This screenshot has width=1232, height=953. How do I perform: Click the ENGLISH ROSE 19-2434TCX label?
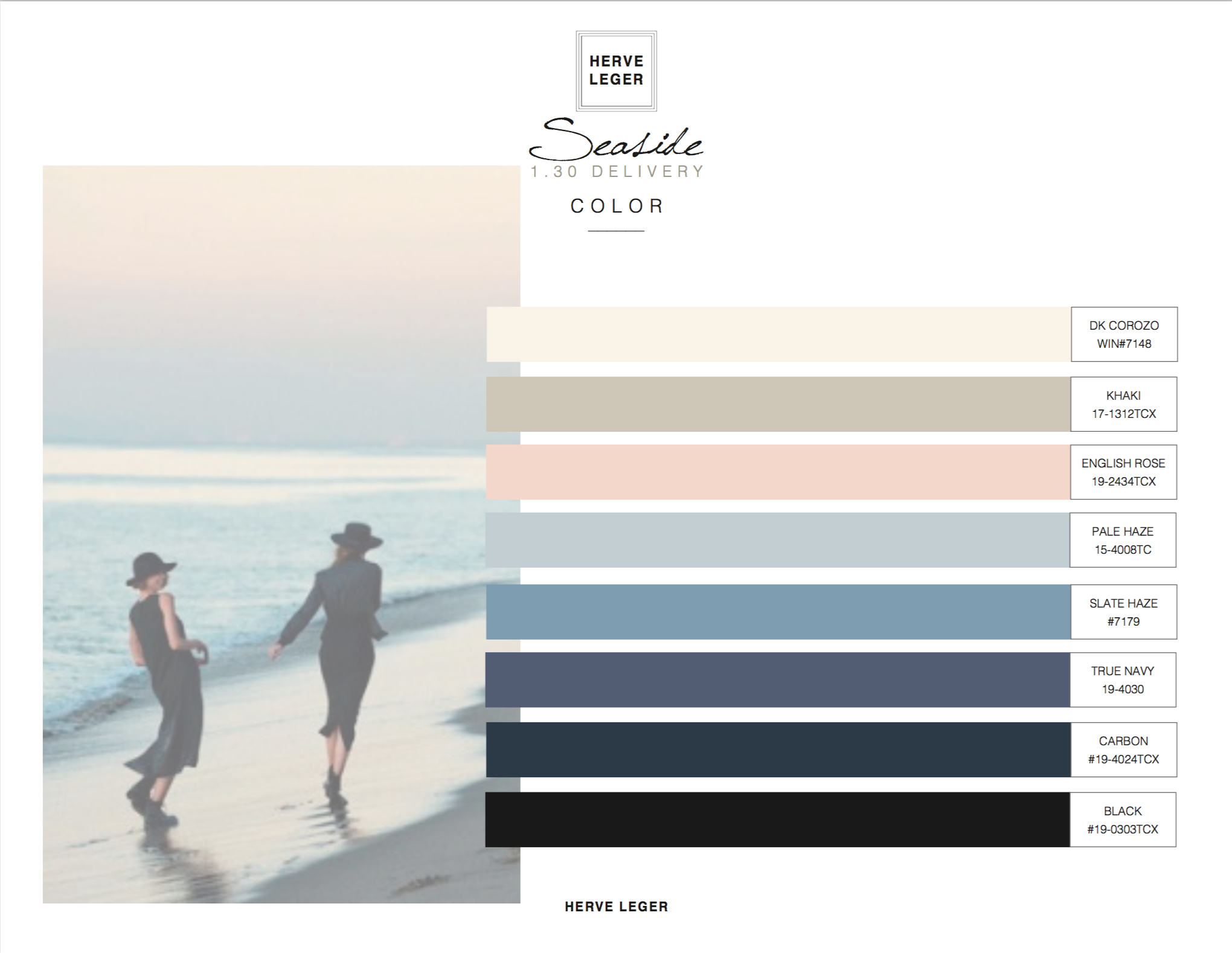(x=1123, y=472)
